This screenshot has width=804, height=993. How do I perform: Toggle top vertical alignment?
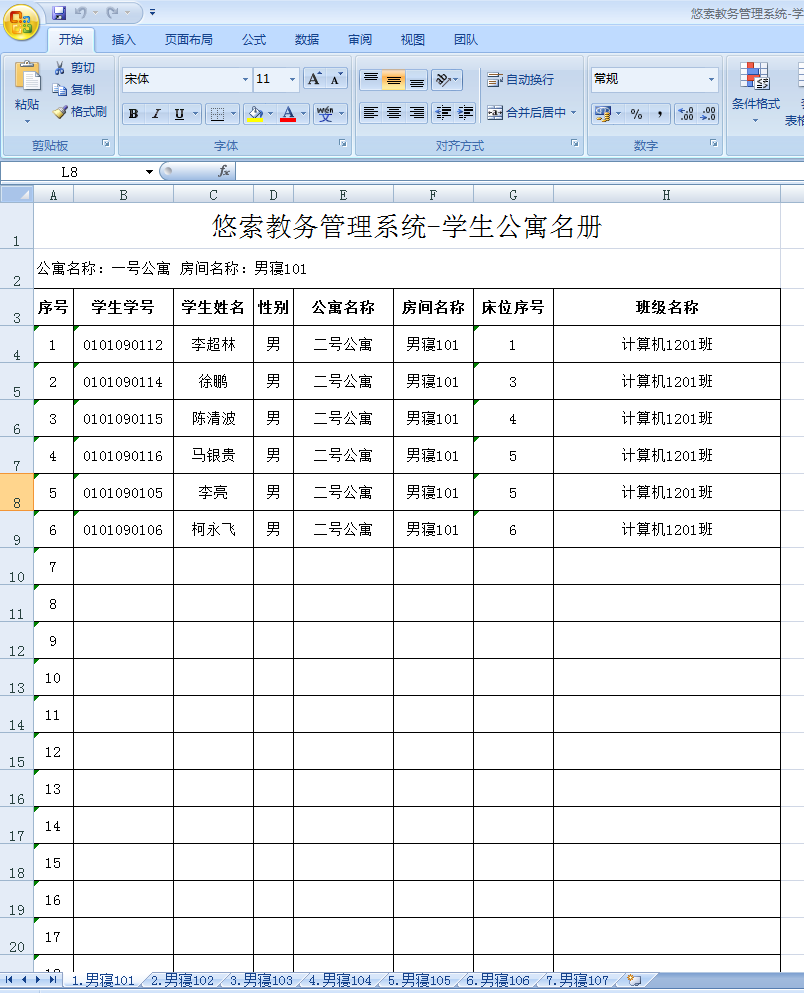coord(371,80)
